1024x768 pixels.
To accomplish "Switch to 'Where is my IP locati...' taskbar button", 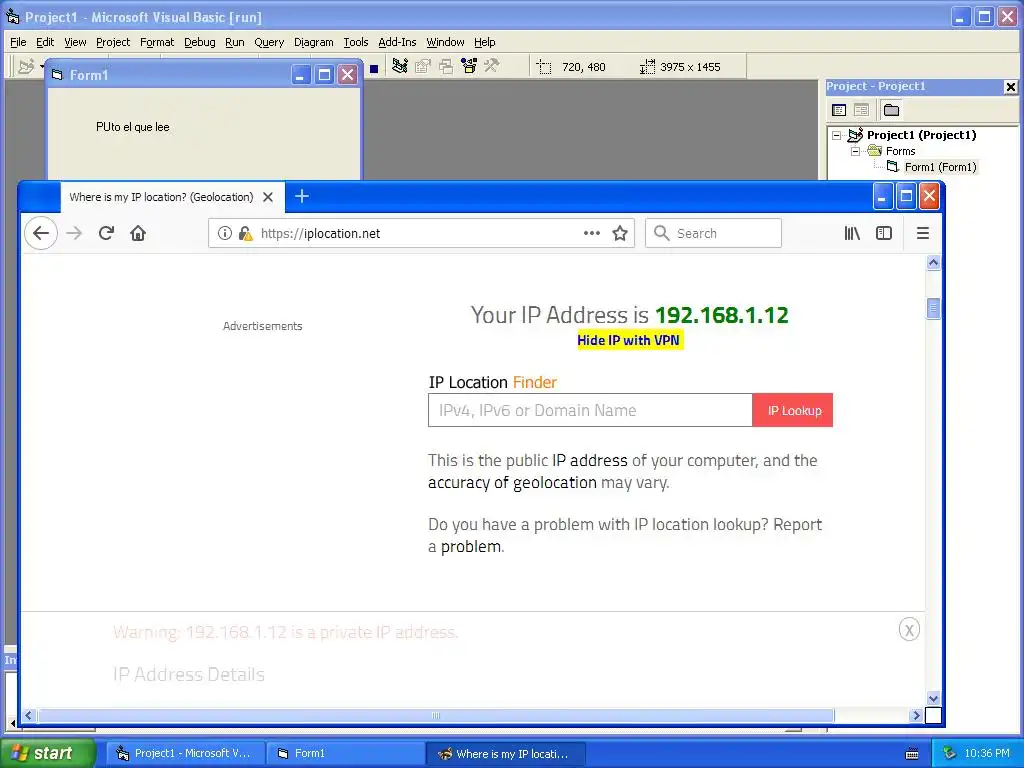I will tap(505, 753).
